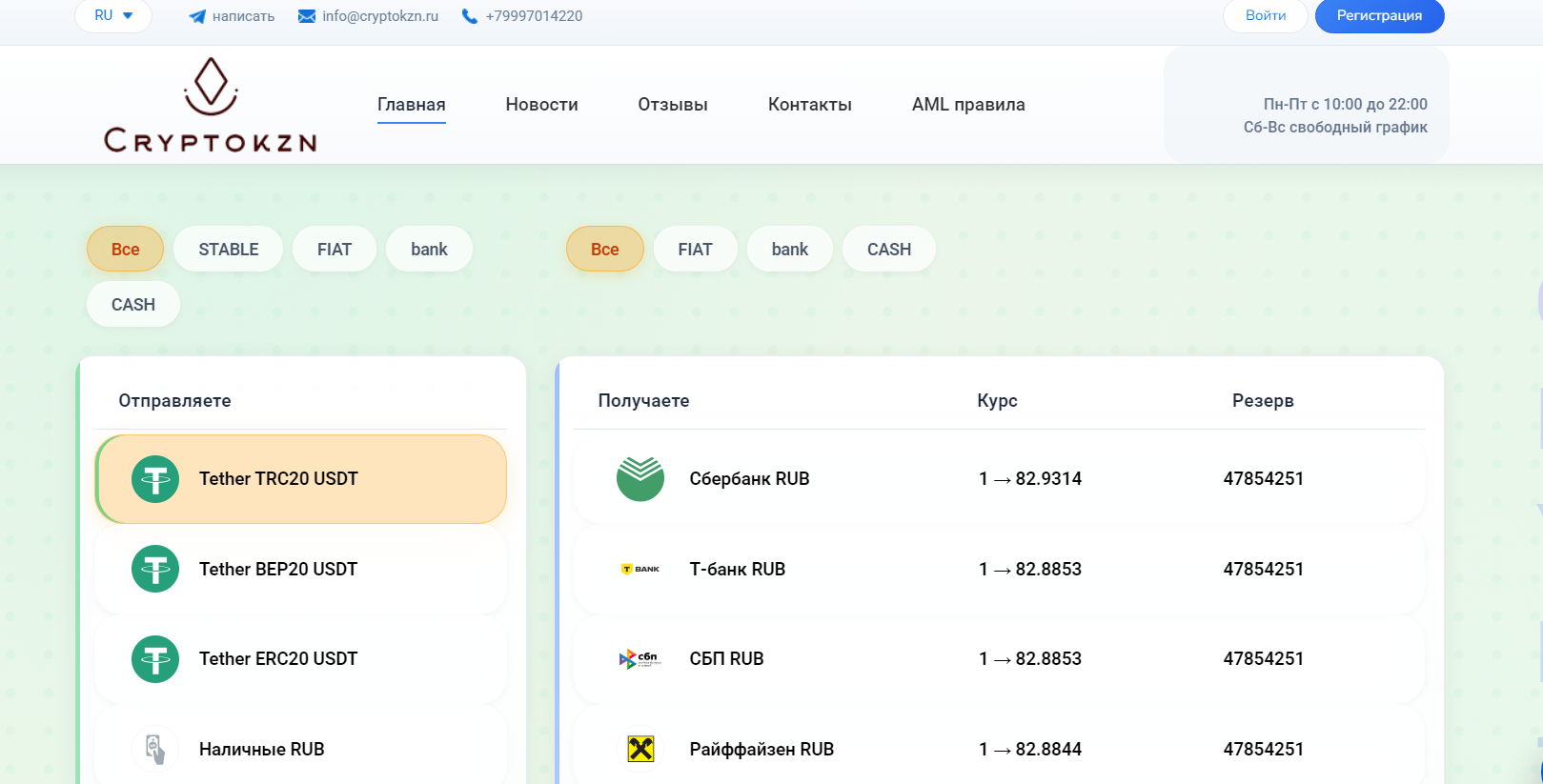Screen dimensions: 1543x784
Task: Filter sending currencies by bank
Action: click(429, 249)
